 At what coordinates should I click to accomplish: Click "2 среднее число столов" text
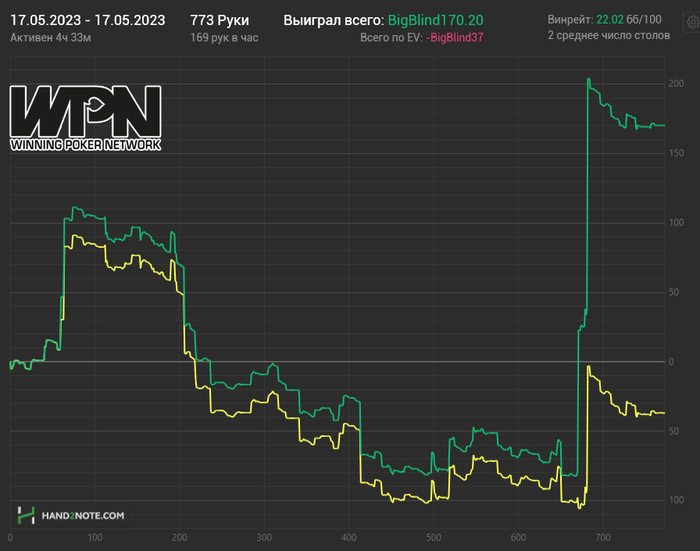(x=609, y=35)
